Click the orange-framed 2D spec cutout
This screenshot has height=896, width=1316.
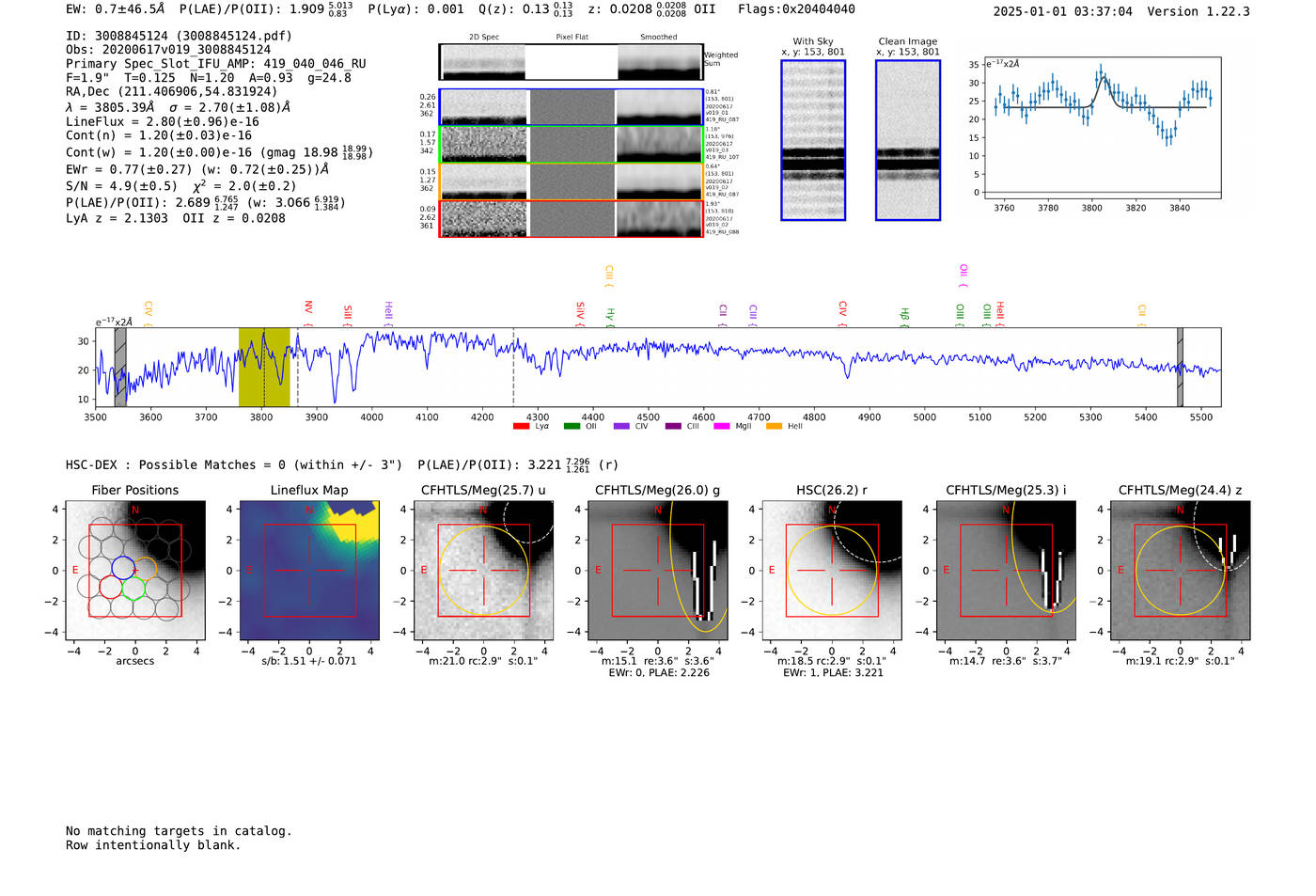click(484, 181)
